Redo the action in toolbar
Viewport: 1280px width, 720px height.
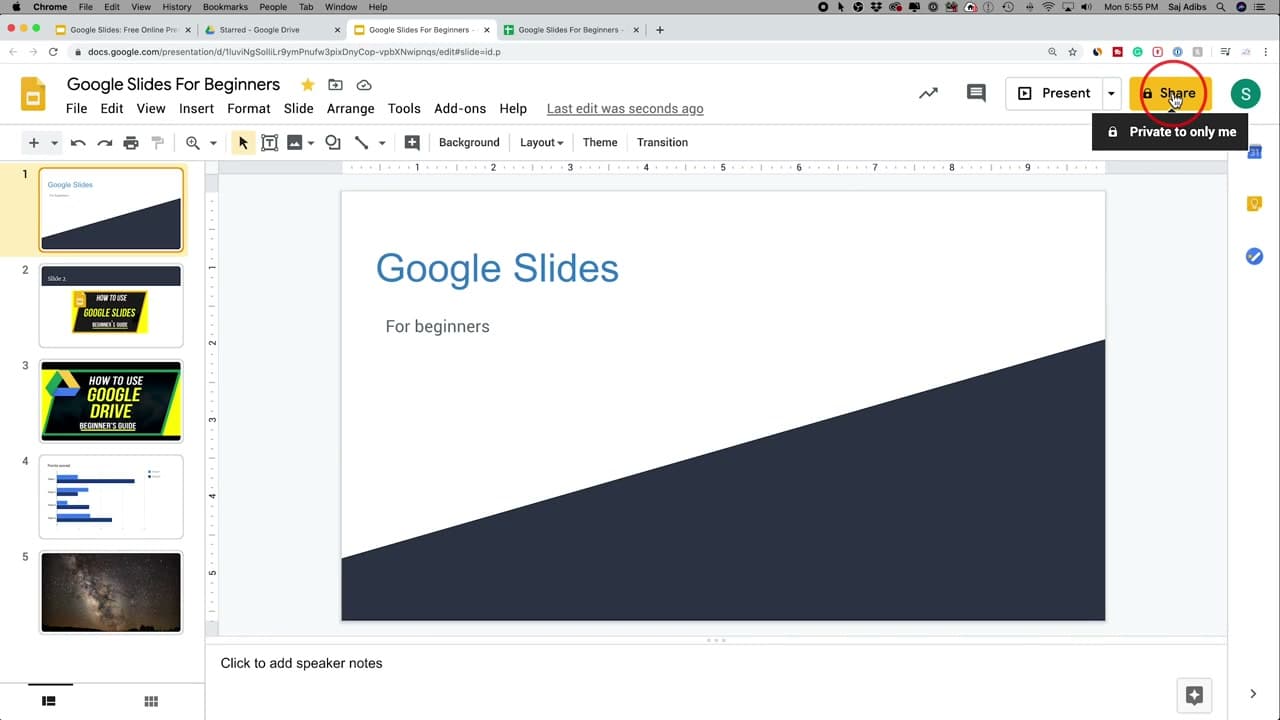coord(104,143)
